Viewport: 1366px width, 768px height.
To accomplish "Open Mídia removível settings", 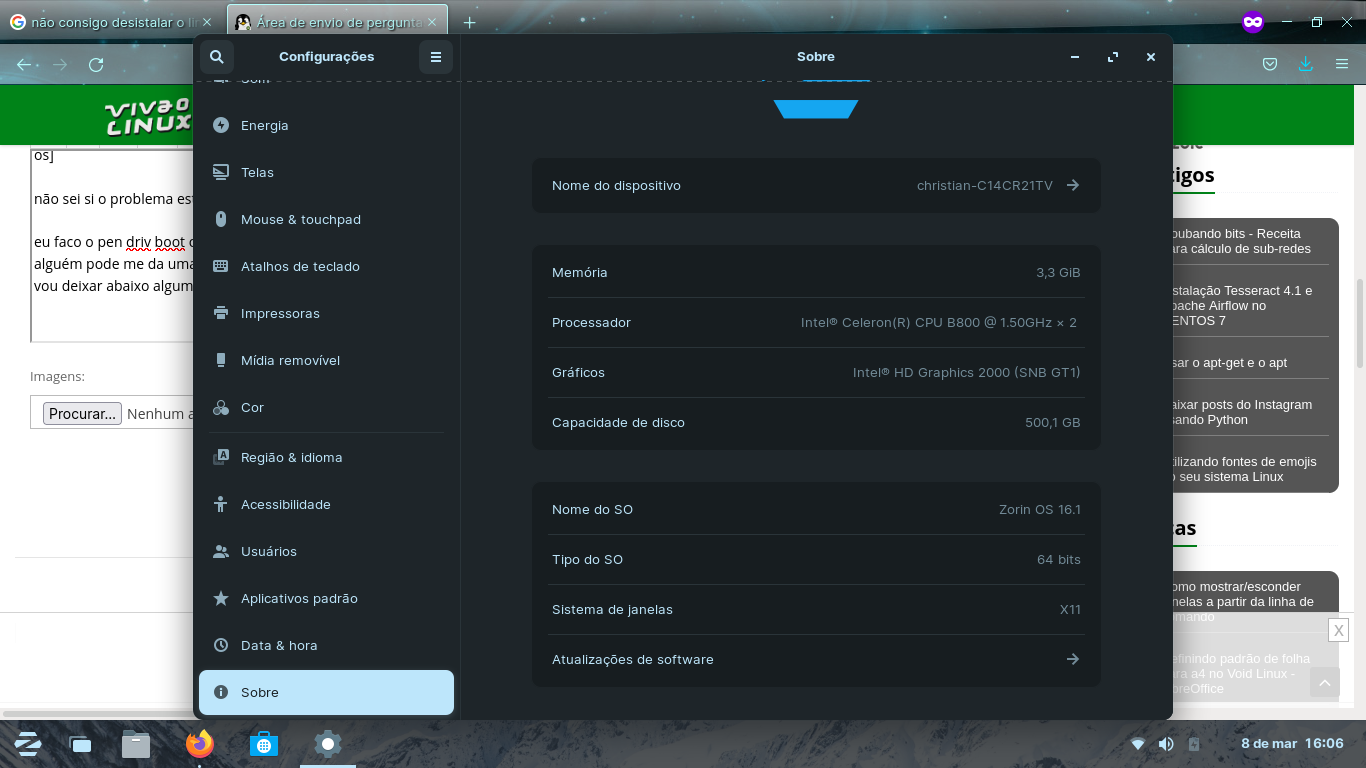I will pos(326,360).
